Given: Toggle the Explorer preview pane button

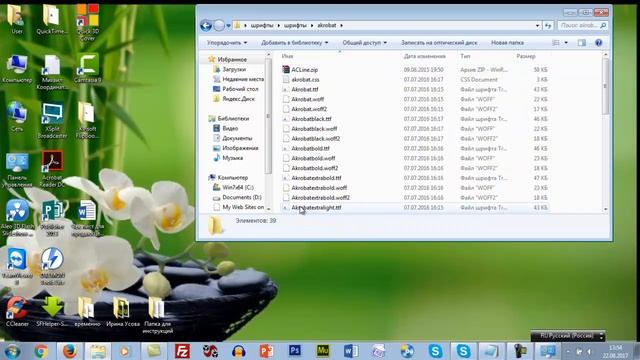Looking at the screenshot, I should click(582, 42).
